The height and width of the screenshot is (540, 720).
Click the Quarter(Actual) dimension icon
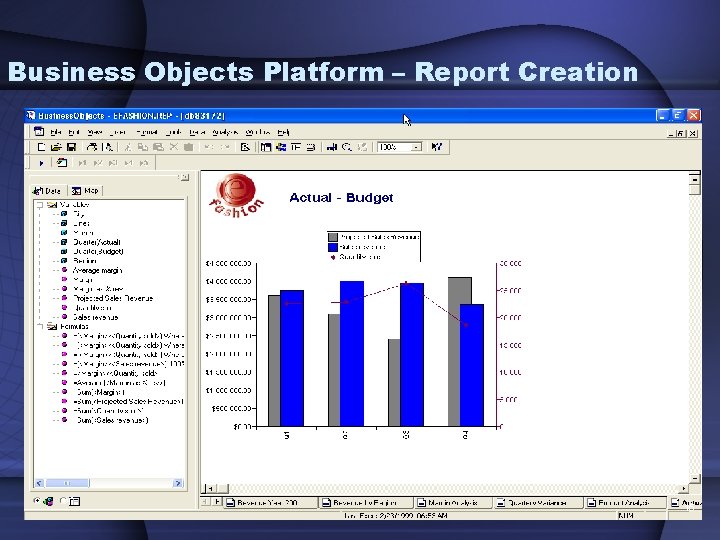[x=65, y=242]
